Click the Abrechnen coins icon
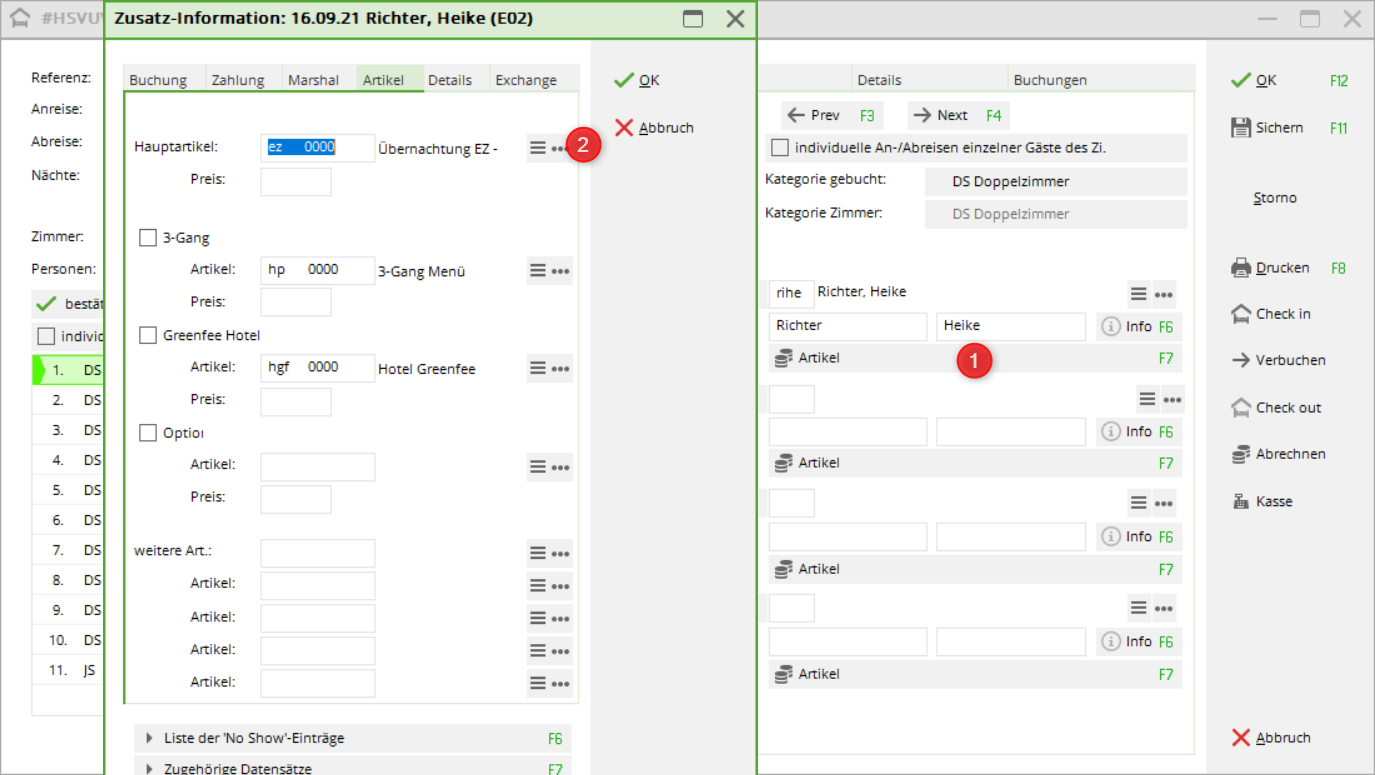This screenshot has height=775, width=1375. point(1241,454)
